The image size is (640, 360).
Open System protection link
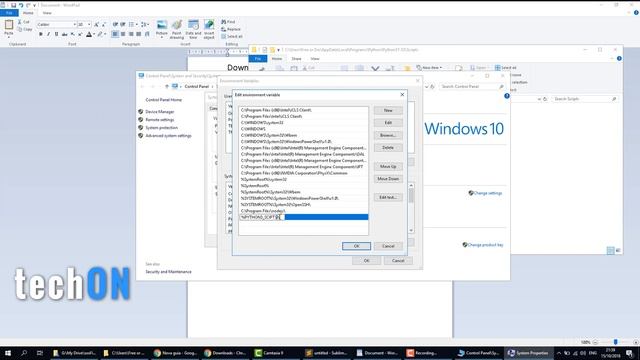tap(162, 128)
